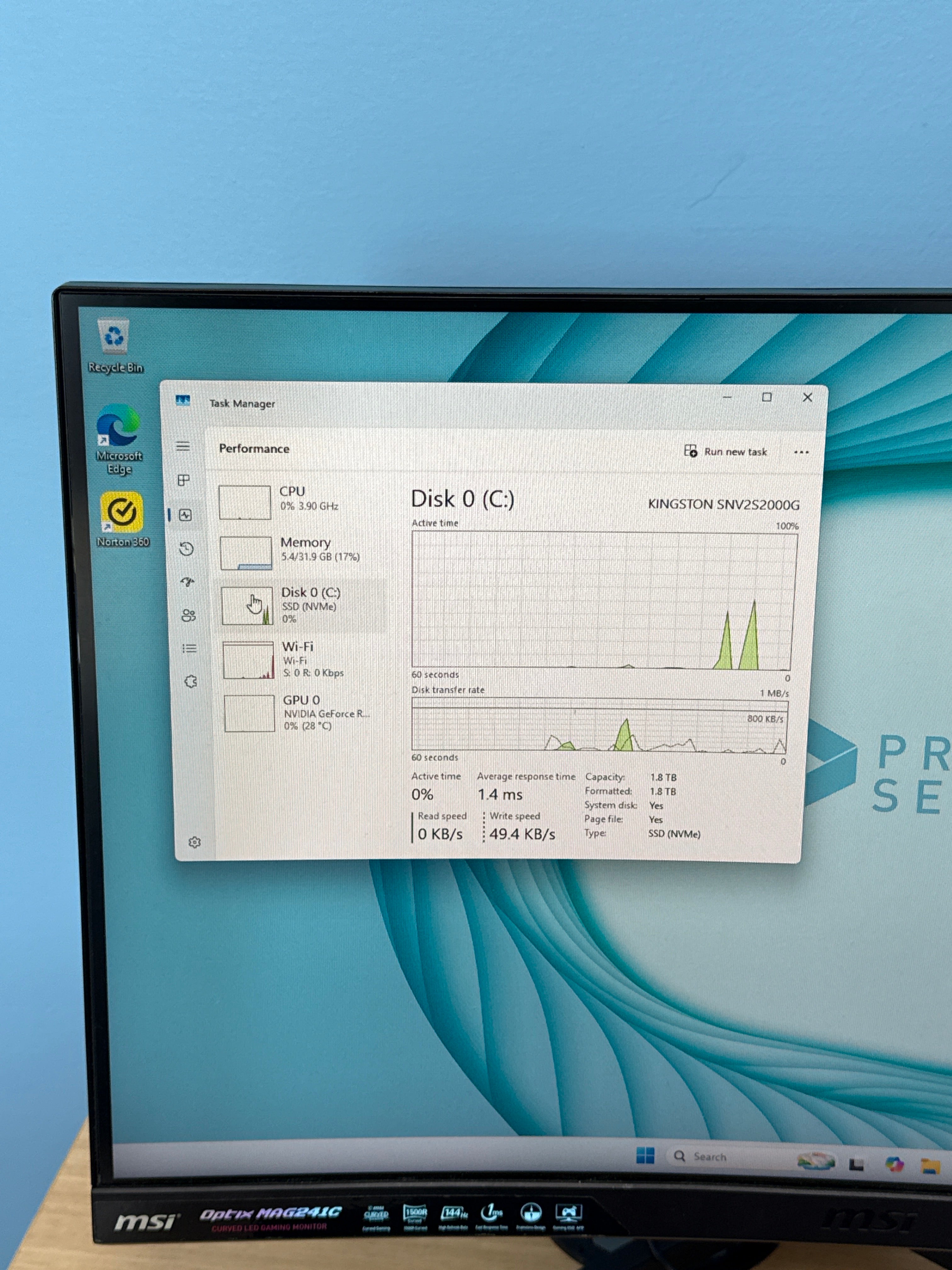Click the Wi-Fi mini graph thumbnail
This screenshot has height=1270, width=952.
pyautogui.click(x=248, y=660)
